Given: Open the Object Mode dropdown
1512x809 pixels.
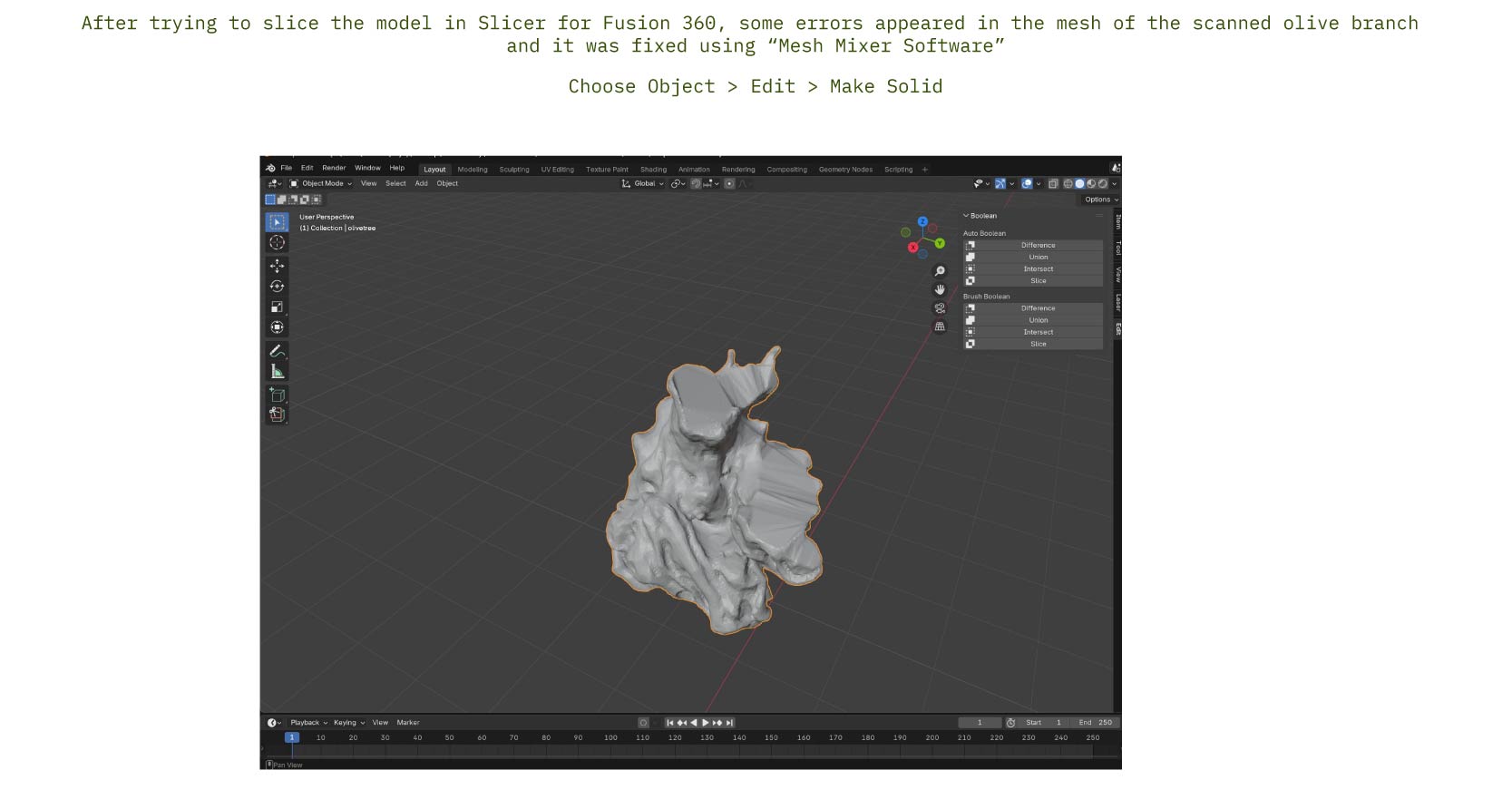Looking at the screenshot, I should 321,183.
